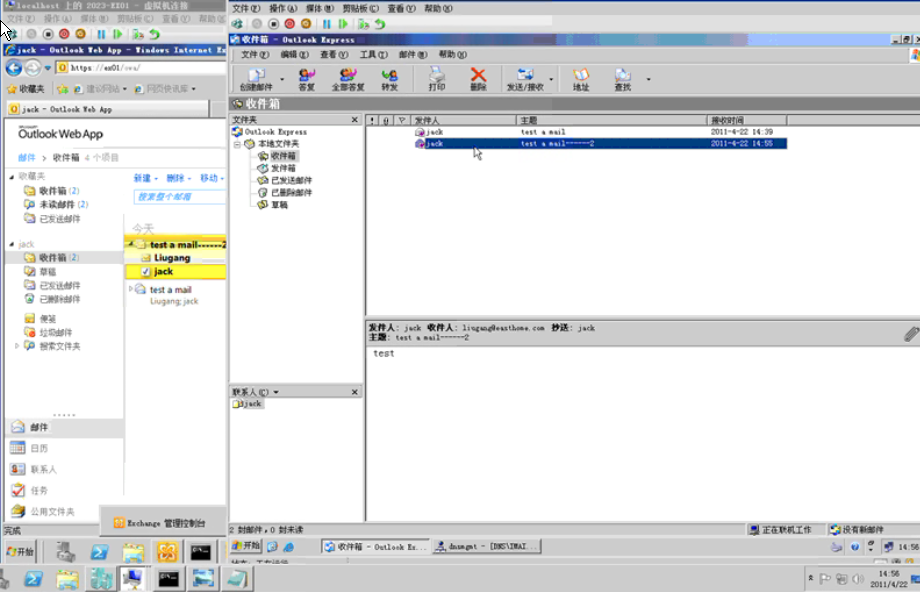Click Internet Explorer quick-launch icon beside 开始
The width and height of the screenshot is (920, 592).
[x=289, y=547]
